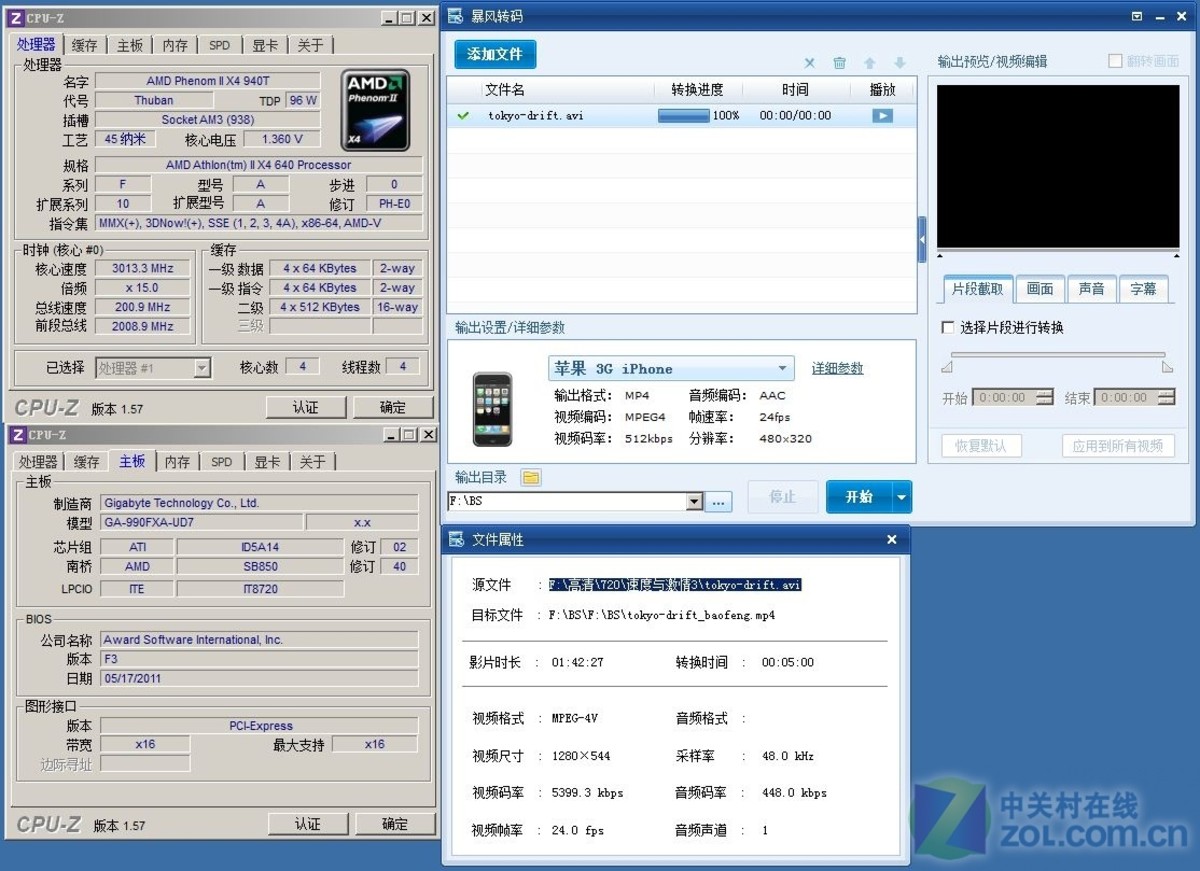
Task: Delete the selected file with trash icon
Action: tap(839, 62)
